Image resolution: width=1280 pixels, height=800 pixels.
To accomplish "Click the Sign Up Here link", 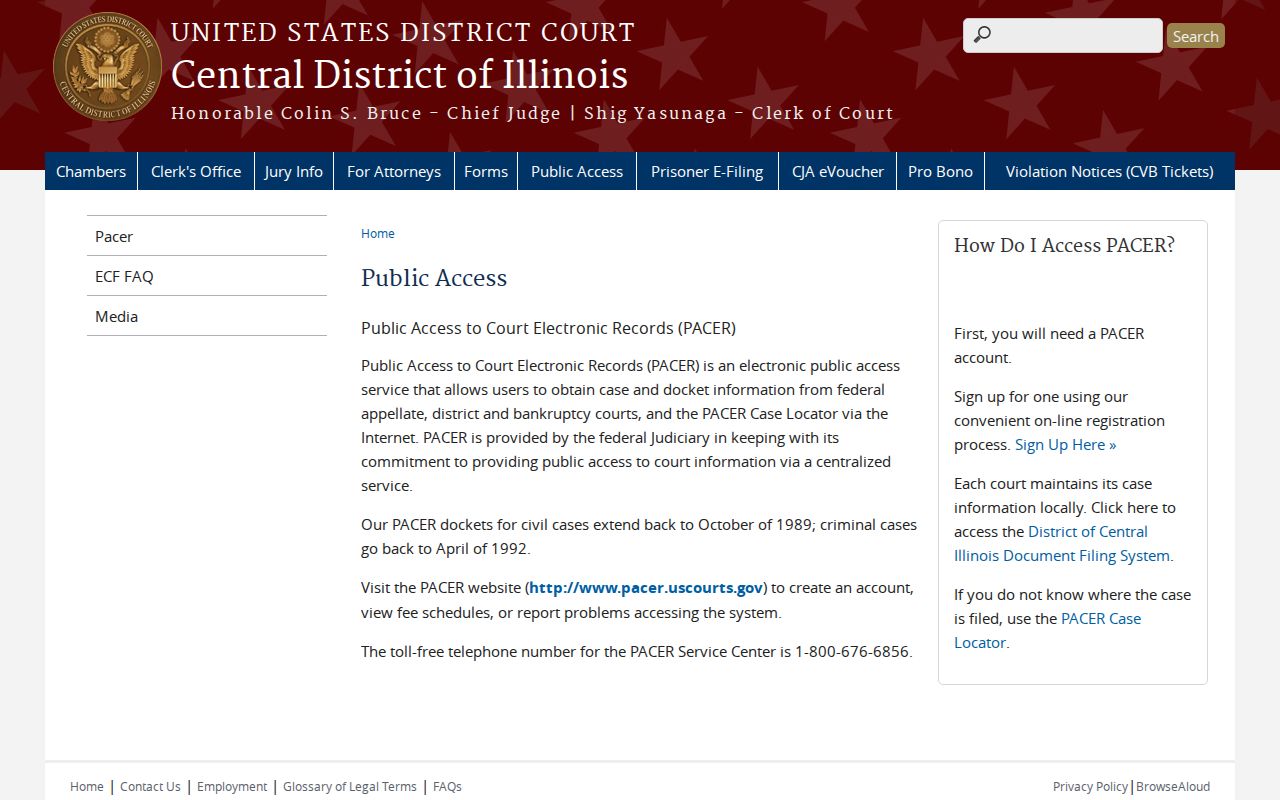I will [x=1066, y=445].
